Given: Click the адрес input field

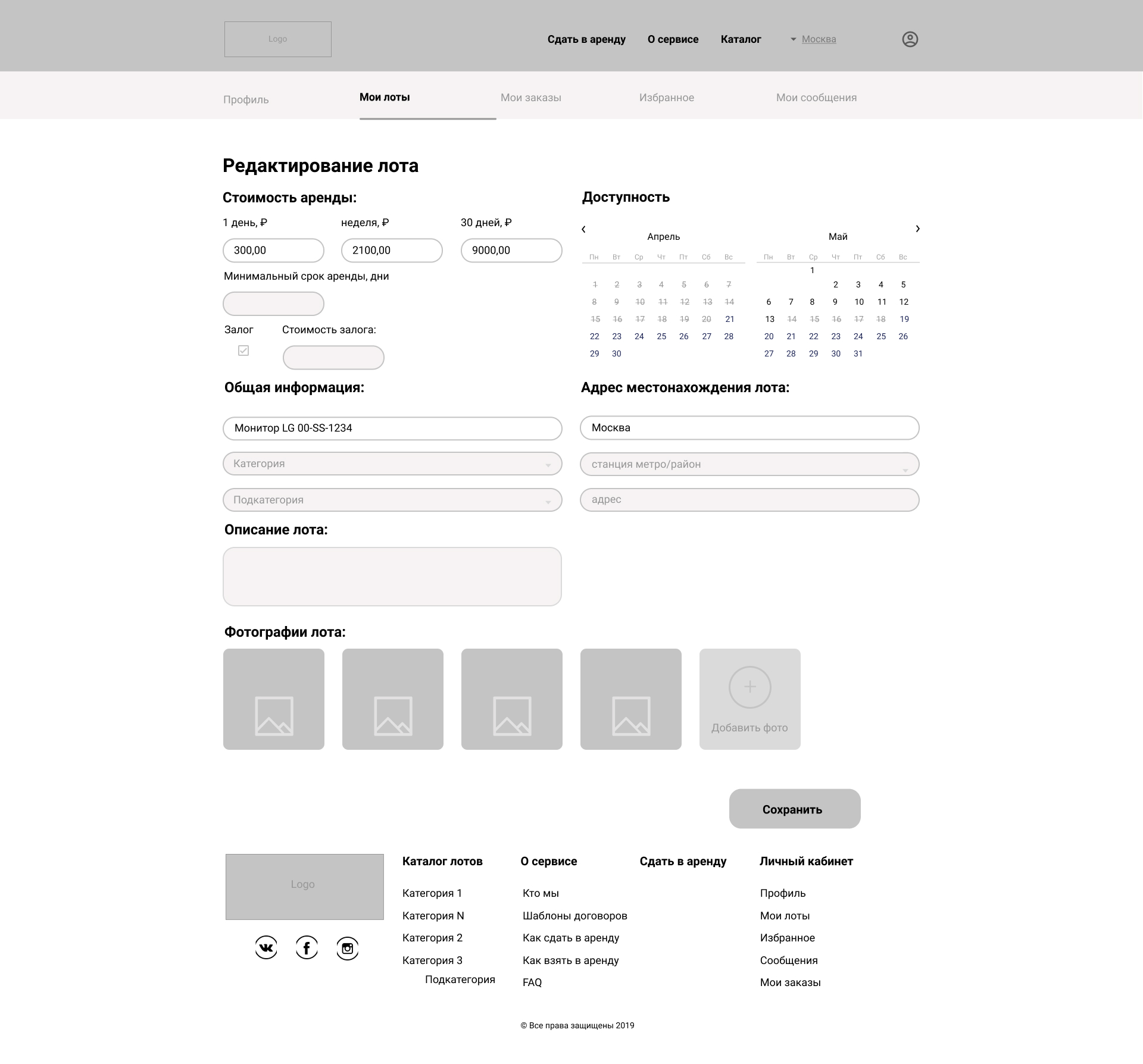Looking at the screenshot, I should 749,500.
